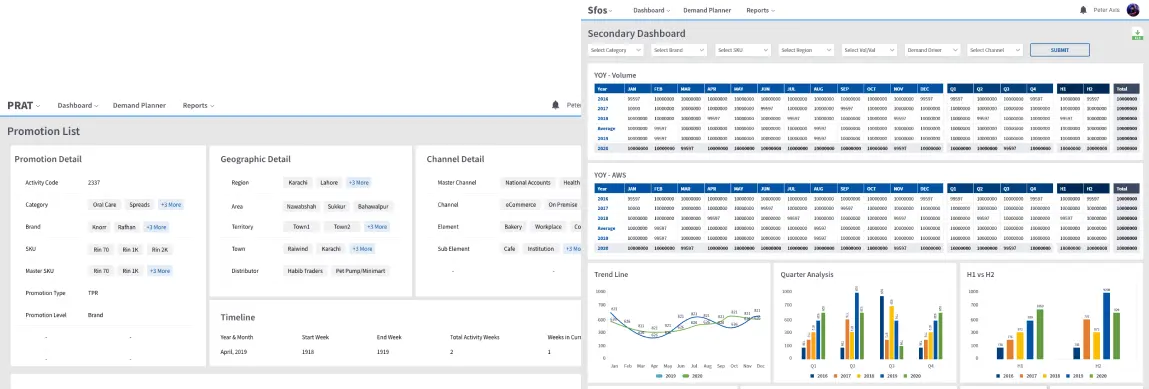Click the Institution sub element chip
Viewport: 1149px width, 389px height.
point(541,249)
